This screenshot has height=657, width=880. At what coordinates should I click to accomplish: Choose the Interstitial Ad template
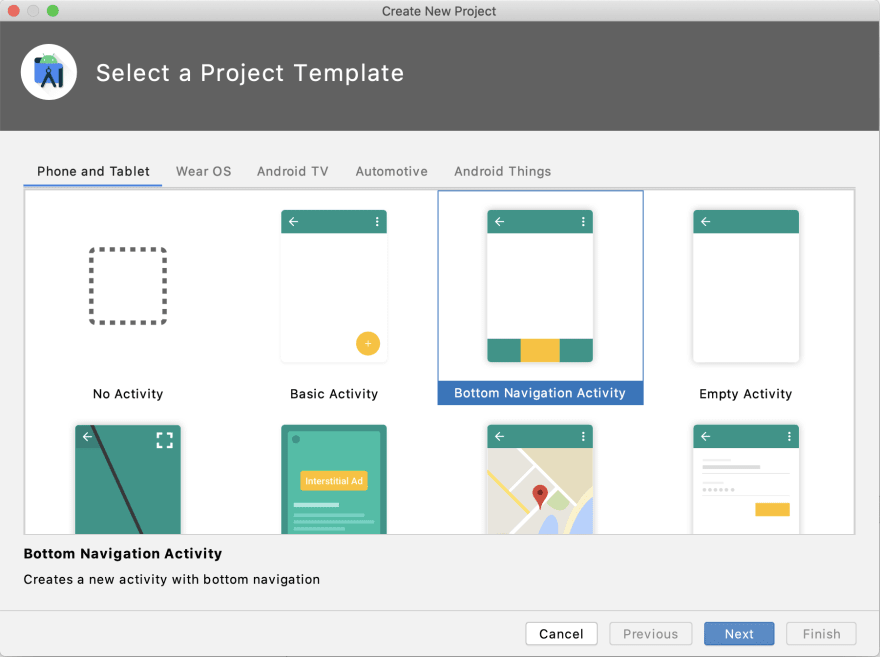pyautogui.click(x=334, y=479)
